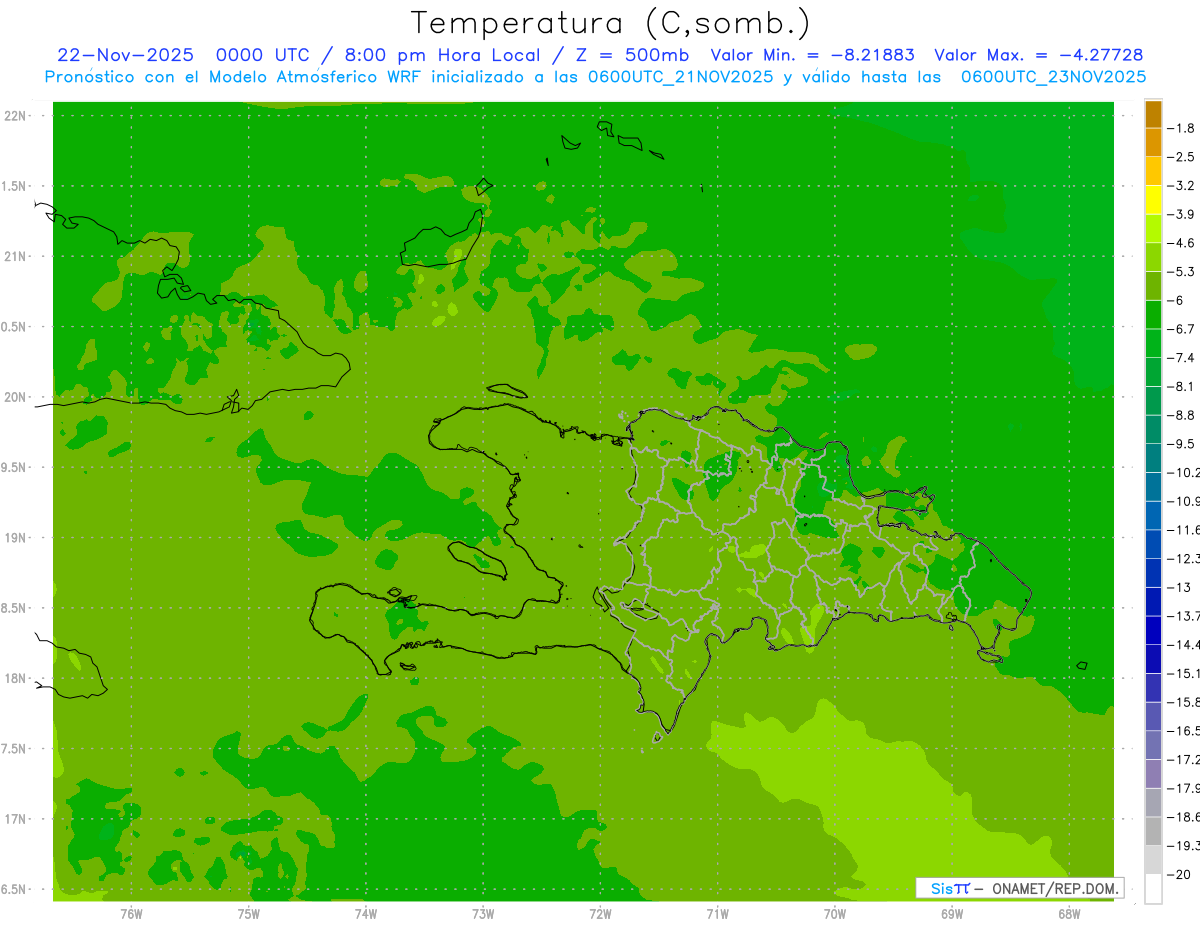Click the "-13" colorbar value
The width and height of the screenshot is (1200, 927).
pos(1180,587)
